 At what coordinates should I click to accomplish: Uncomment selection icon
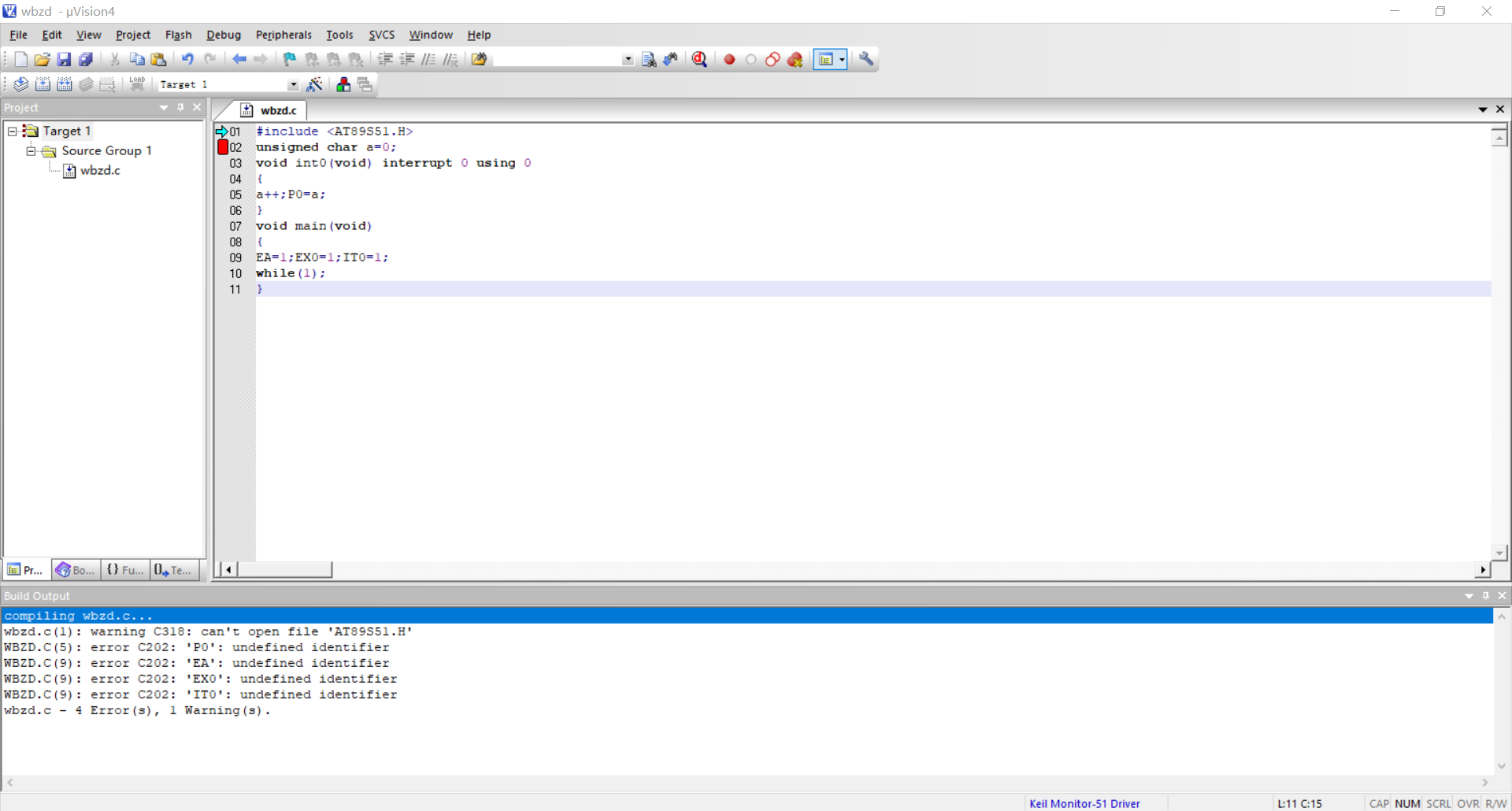450,59
